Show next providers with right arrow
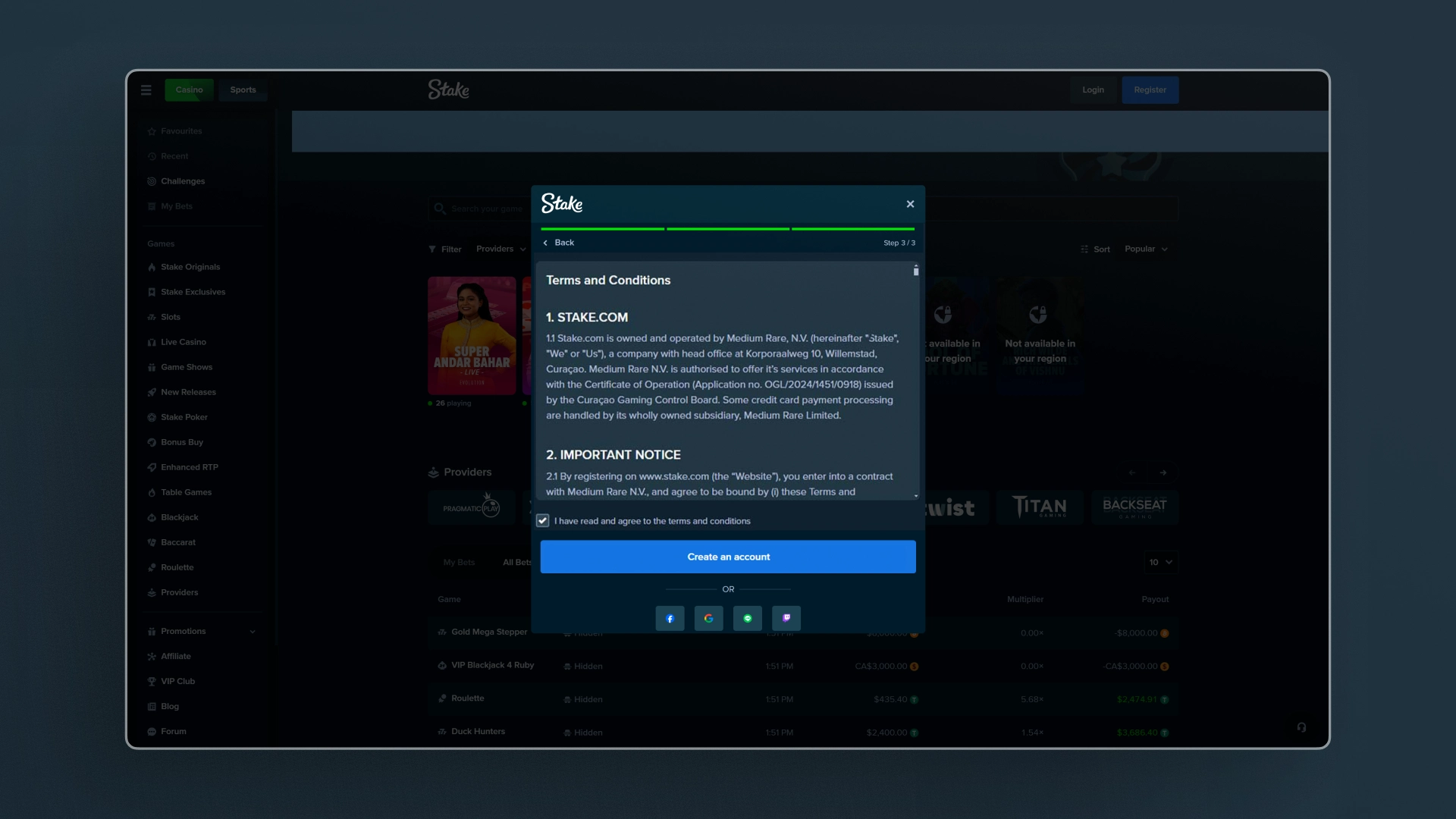The height and width of the screenshot is (819, 1456). (1163, 472)
